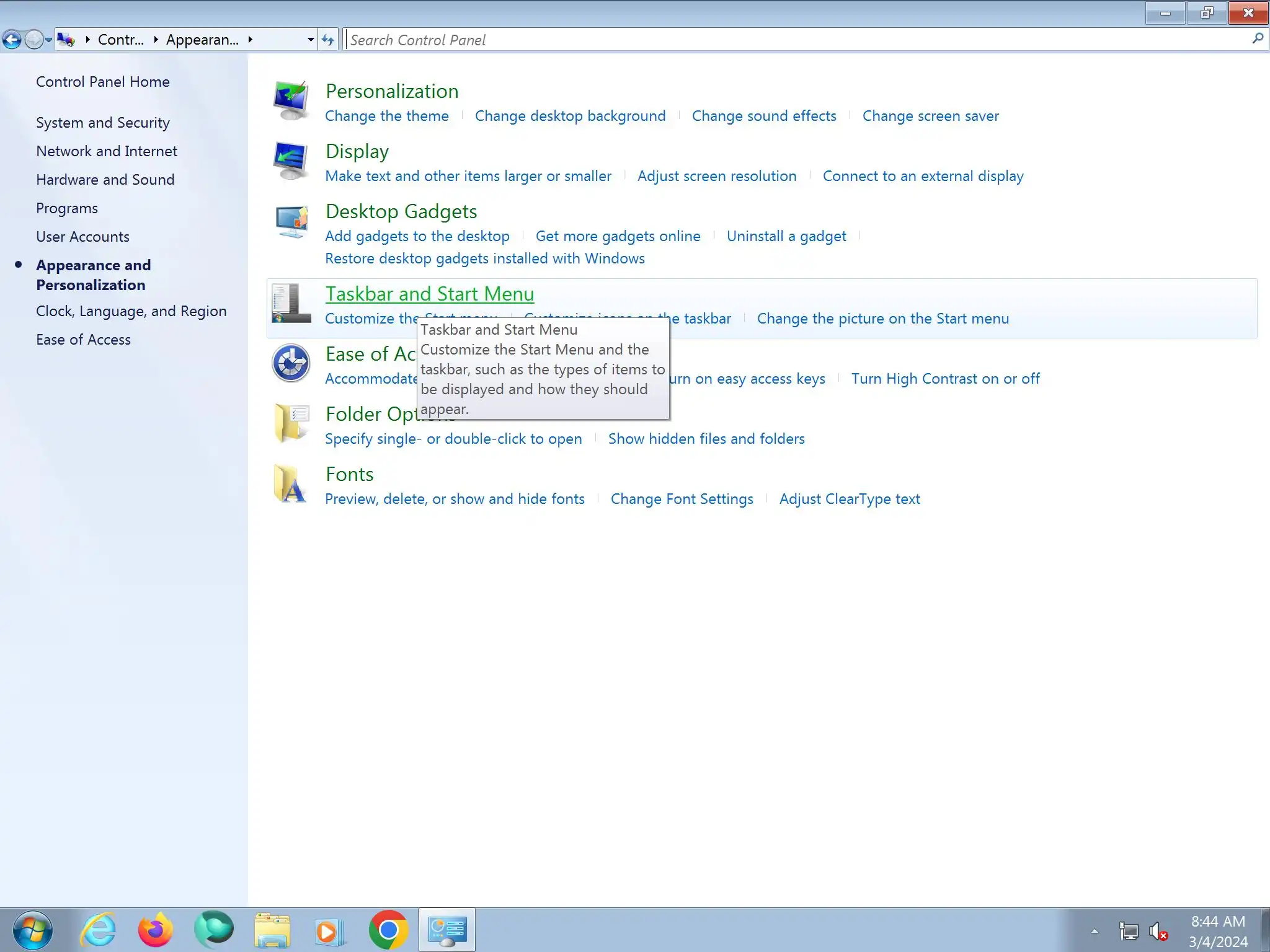This screenshot has width=1270, height=952.
Task: Open Folder Options via its folder icon
Action: (291, 423)
